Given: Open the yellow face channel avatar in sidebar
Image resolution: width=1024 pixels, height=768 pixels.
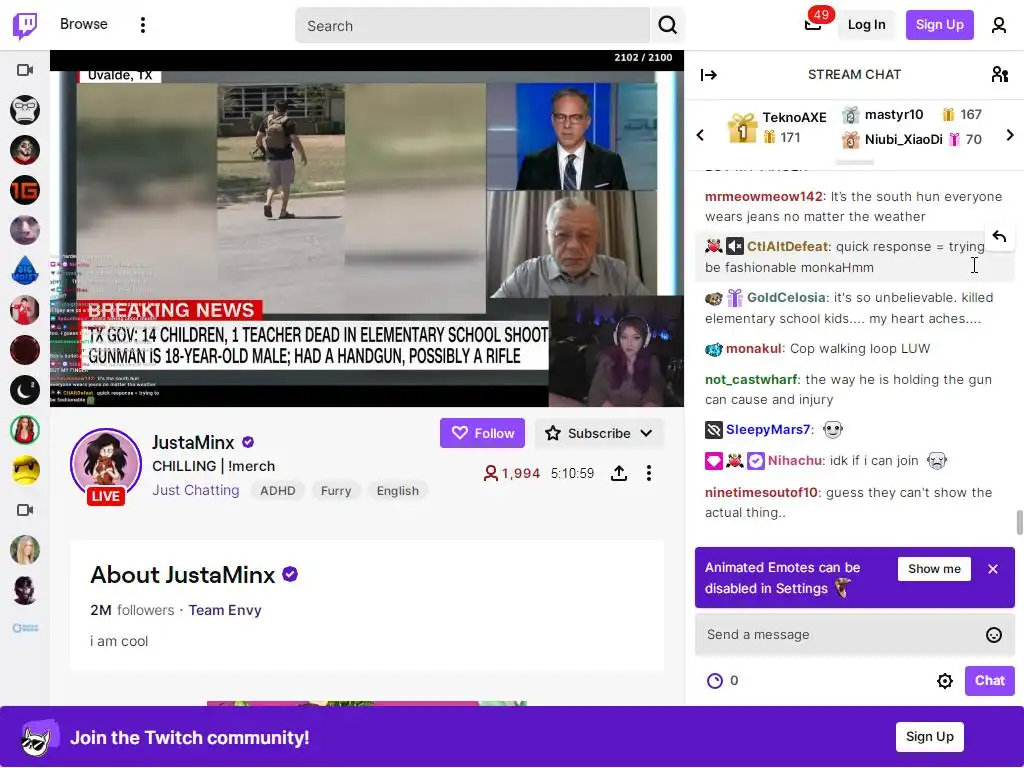Looking at the screenshot, I should [25, 470].
